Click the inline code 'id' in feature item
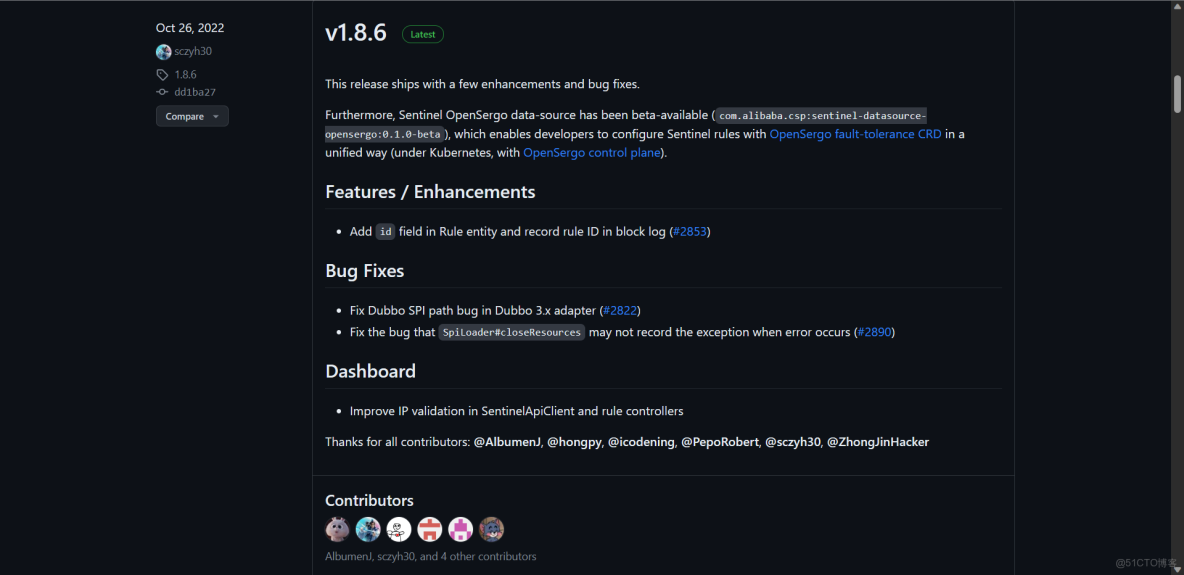Screen dimensions: 1184x575 tap(386, 231)
